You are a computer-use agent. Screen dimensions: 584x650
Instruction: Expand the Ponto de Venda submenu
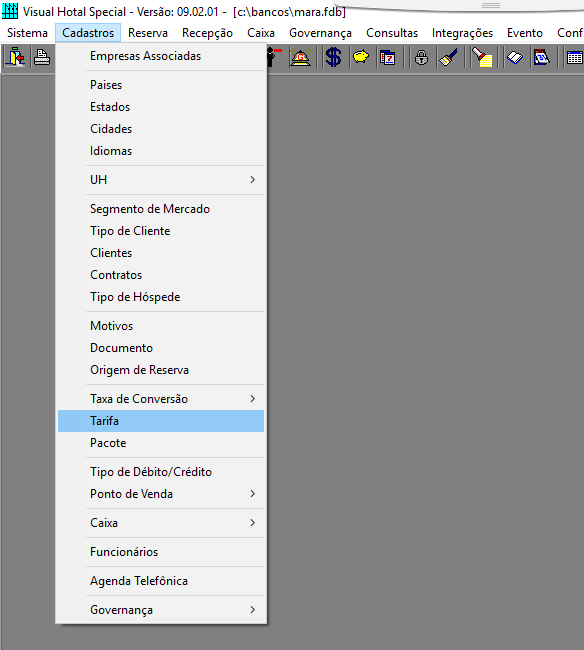pos(161,494)
